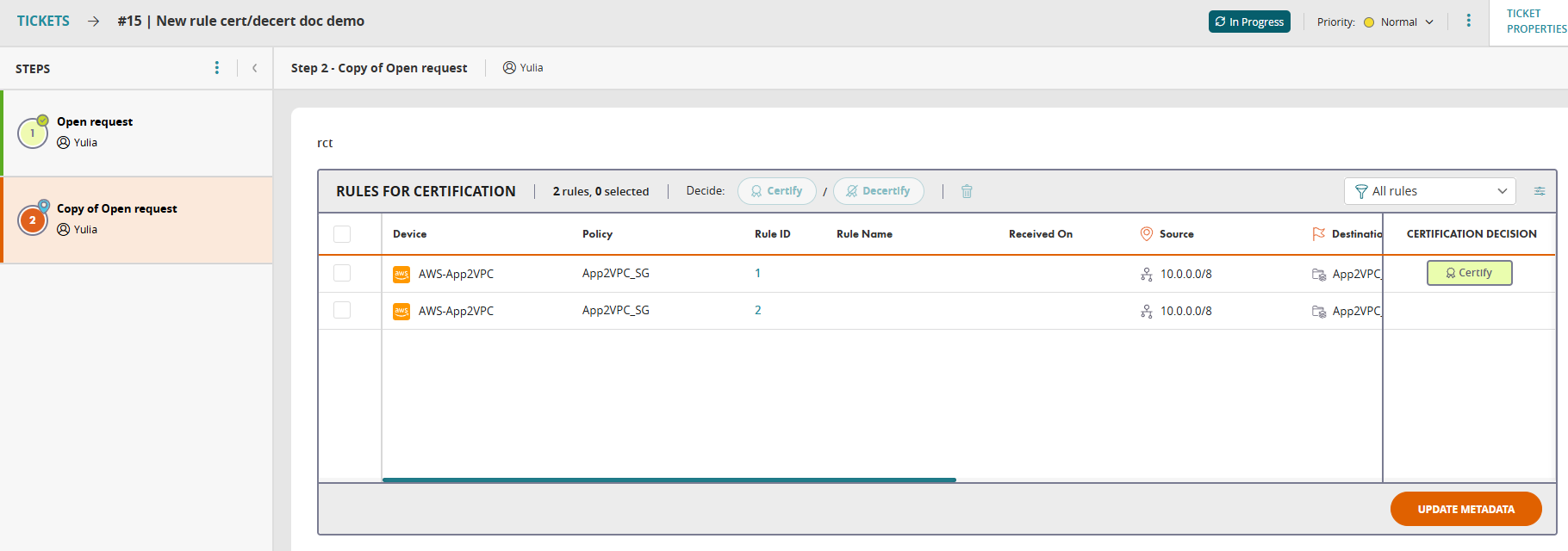Click the Source location pin column icon
The width and height of the screenshot is (1568, 551).
pyautogui.click(x=1146, y=234)
